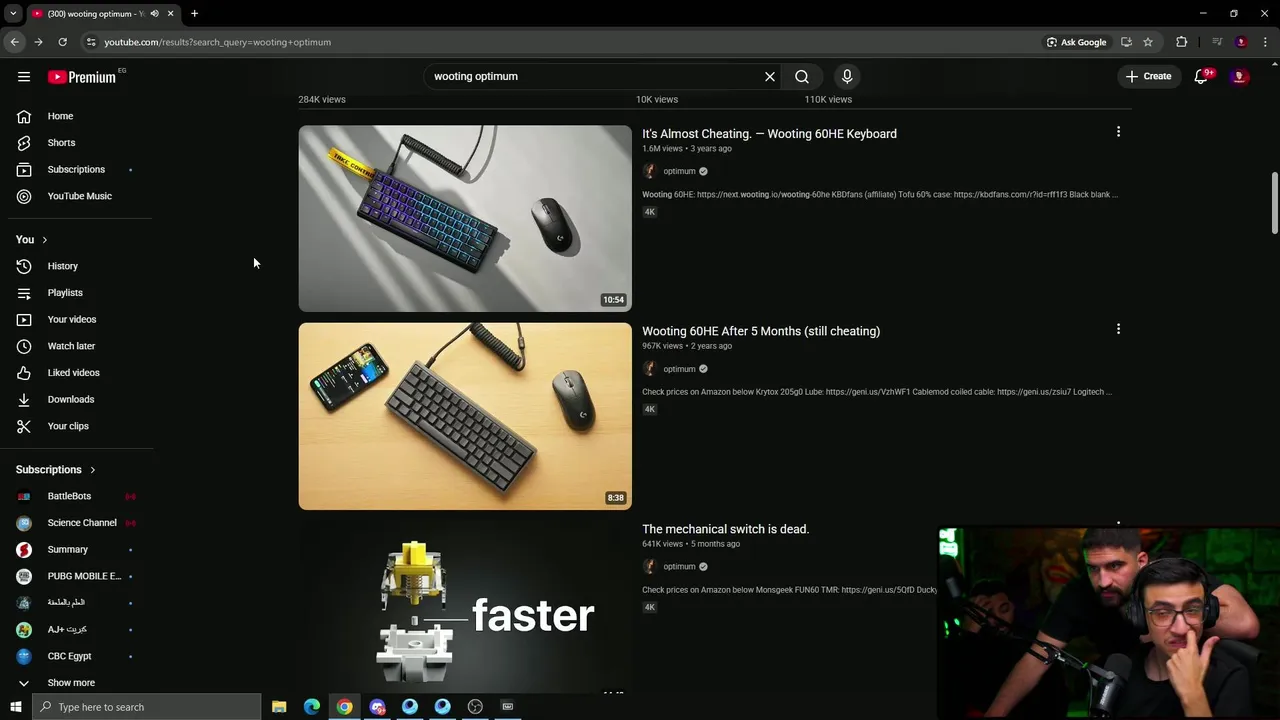Bookmark the page with star icon

1148,42
